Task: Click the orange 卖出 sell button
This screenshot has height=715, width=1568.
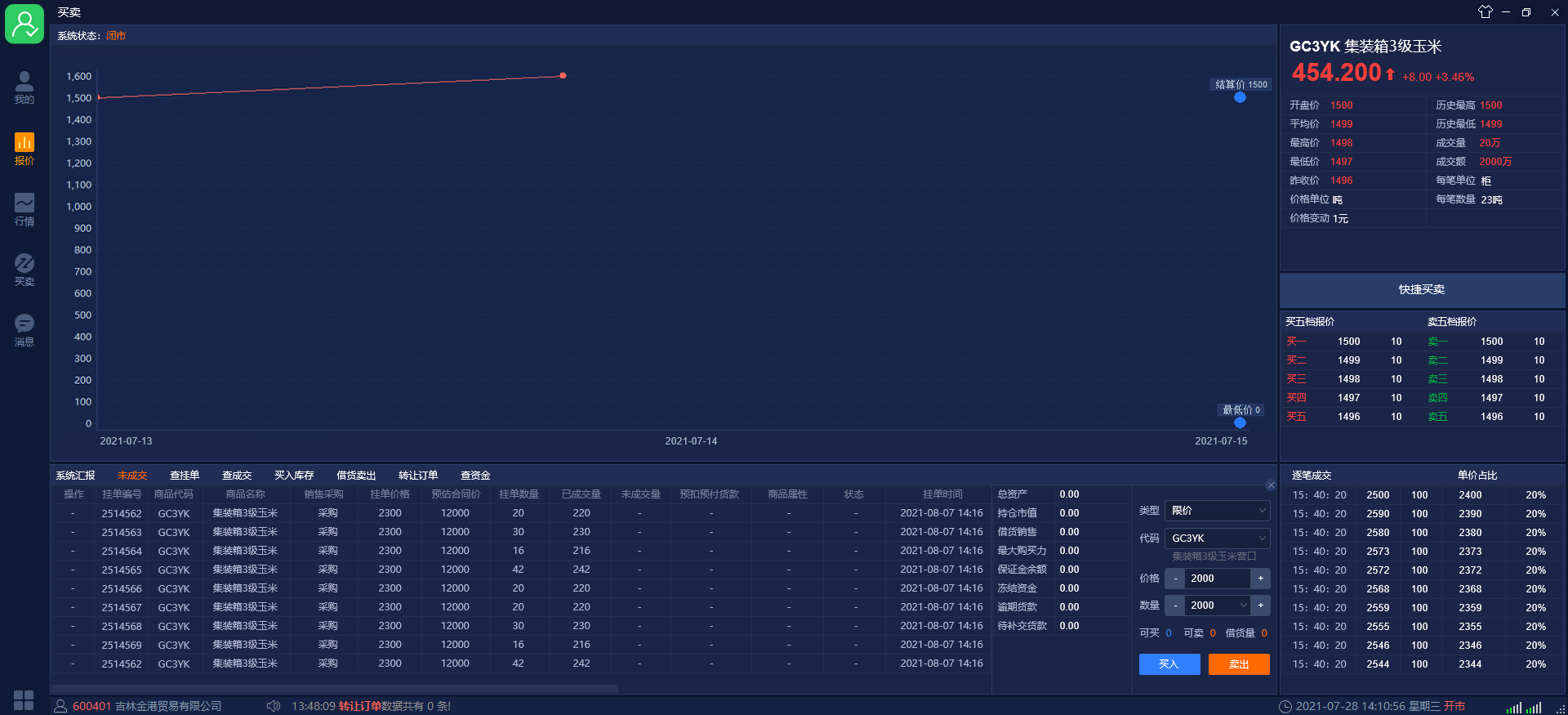Action: point(1239,664)
